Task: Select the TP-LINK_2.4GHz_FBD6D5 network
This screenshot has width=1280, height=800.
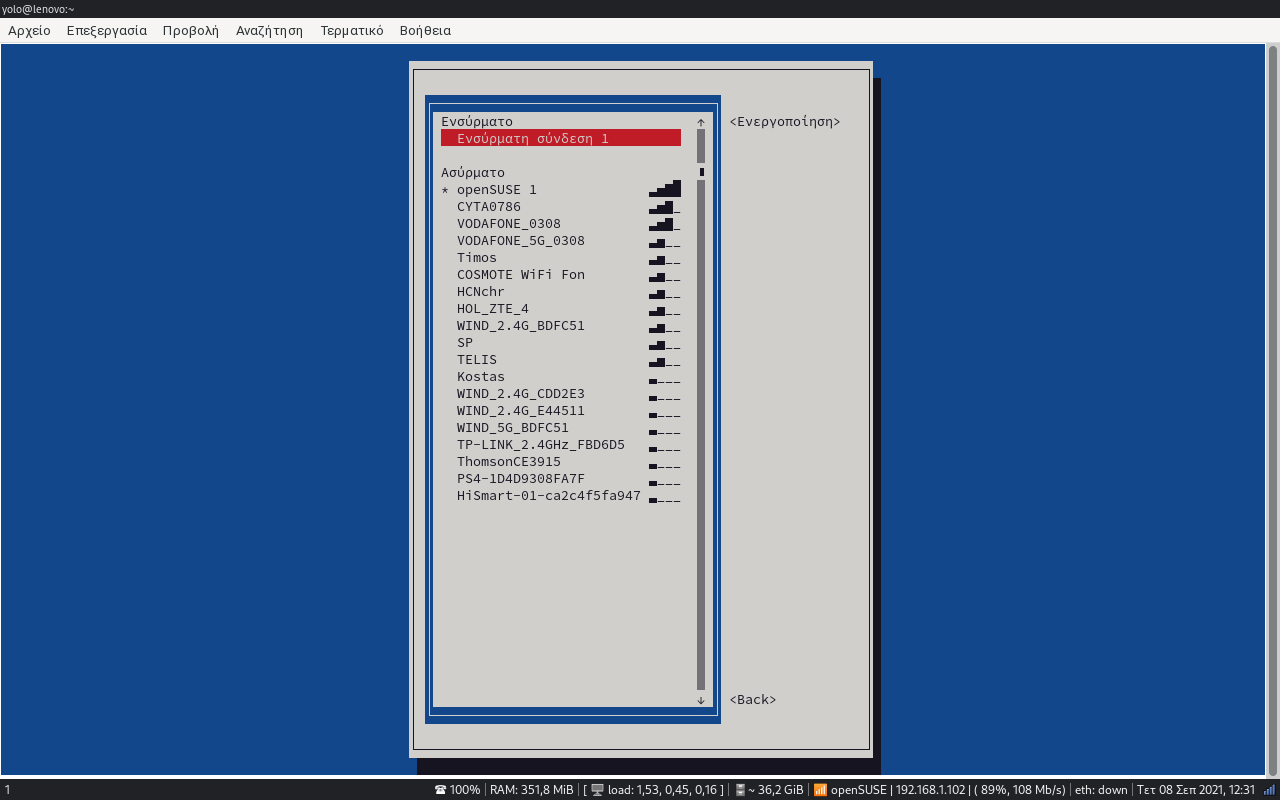Action: (x=561, y=444)
